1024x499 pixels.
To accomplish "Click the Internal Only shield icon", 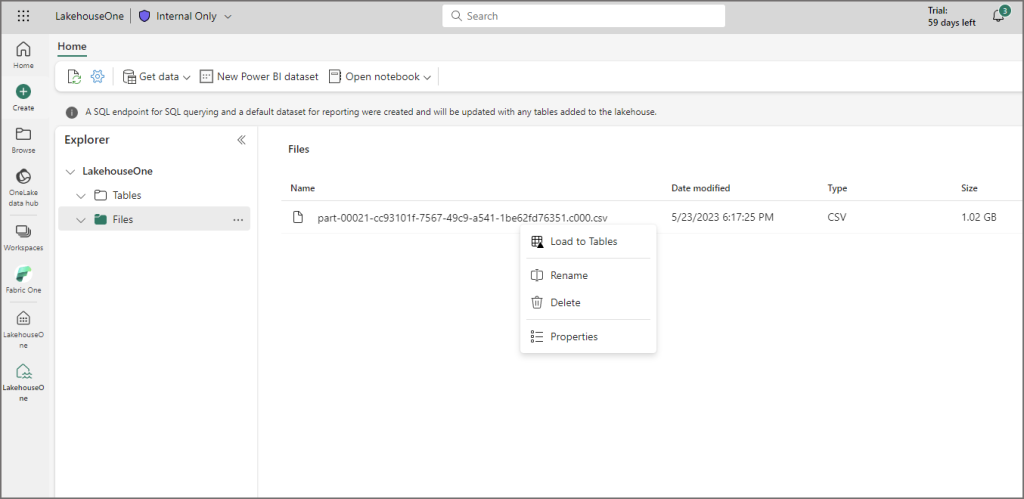I will click(144, 16).
